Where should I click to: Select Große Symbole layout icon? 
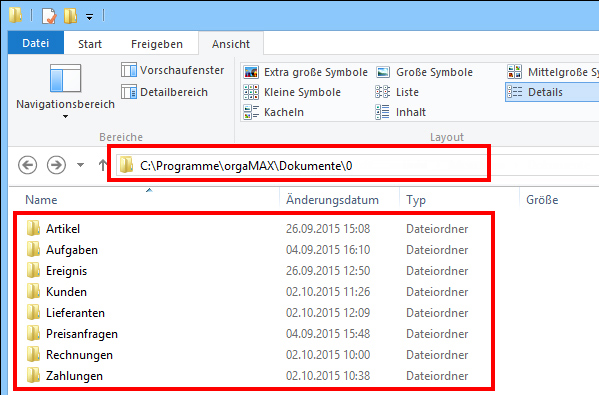[383, 72]
